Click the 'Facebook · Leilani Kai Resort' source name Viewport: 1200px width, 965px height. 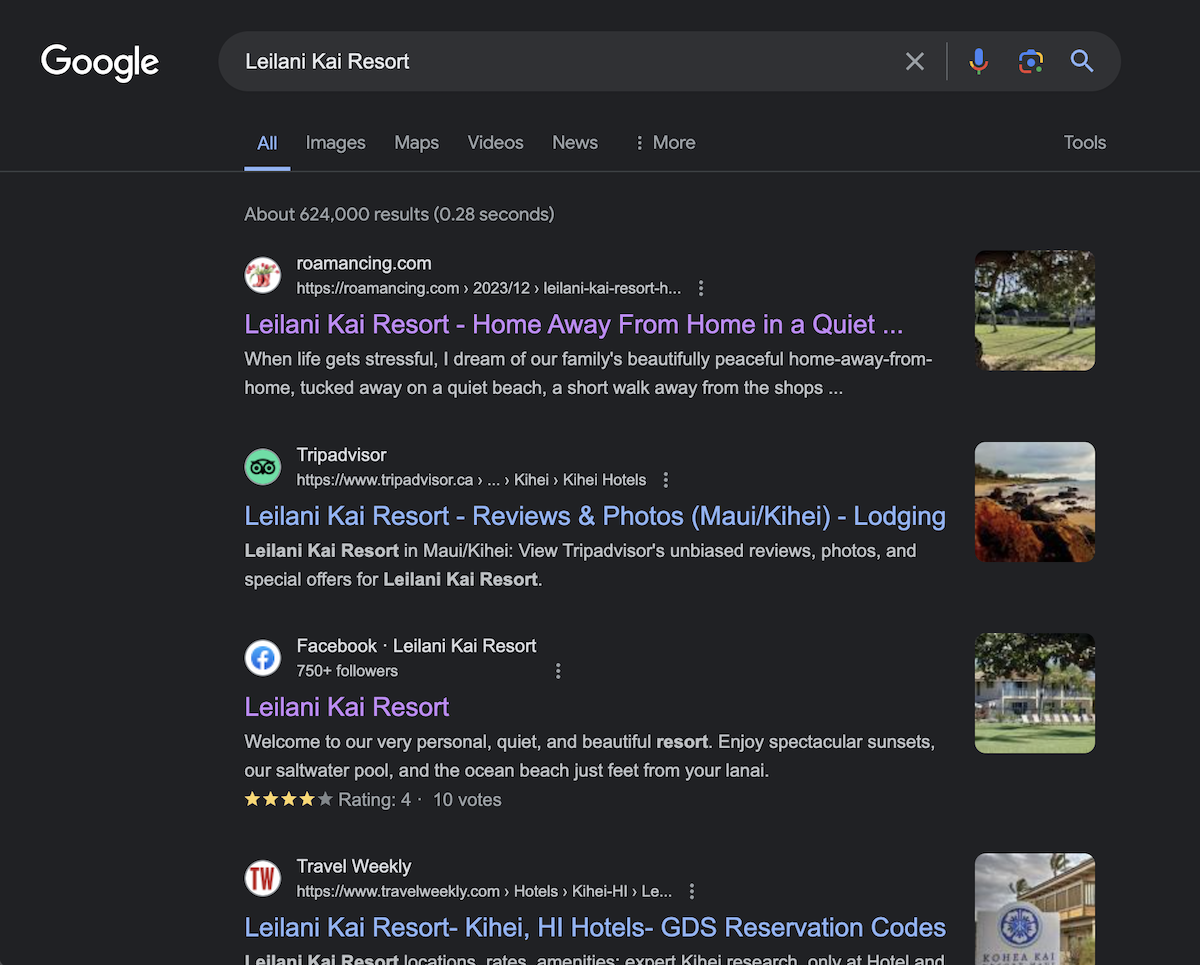tap(417, 646)
